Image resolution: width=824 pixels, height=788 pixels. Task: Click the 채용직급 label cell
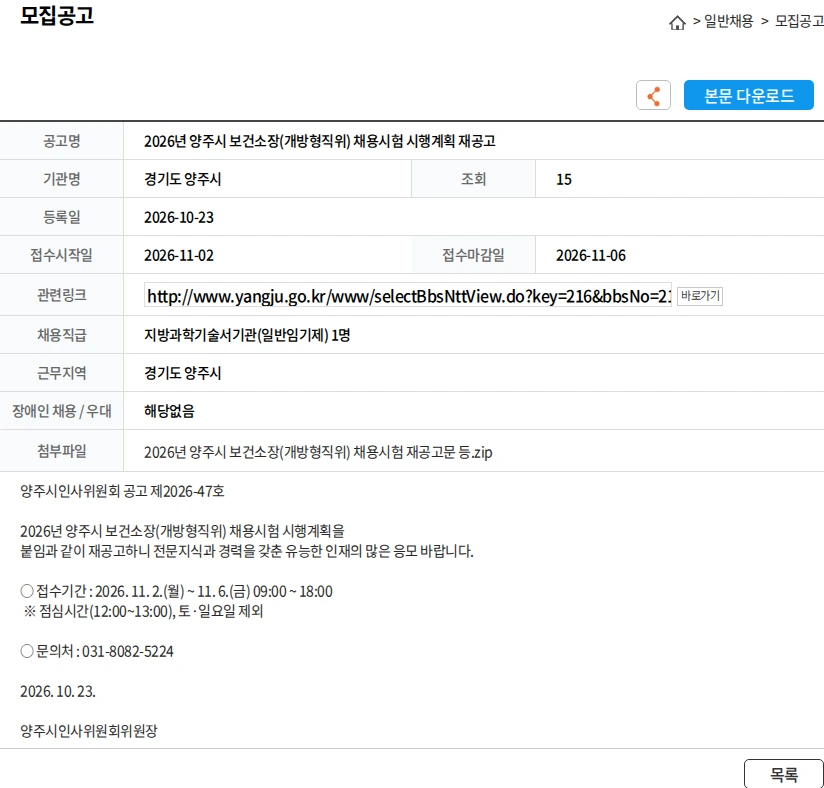point(61,335)
